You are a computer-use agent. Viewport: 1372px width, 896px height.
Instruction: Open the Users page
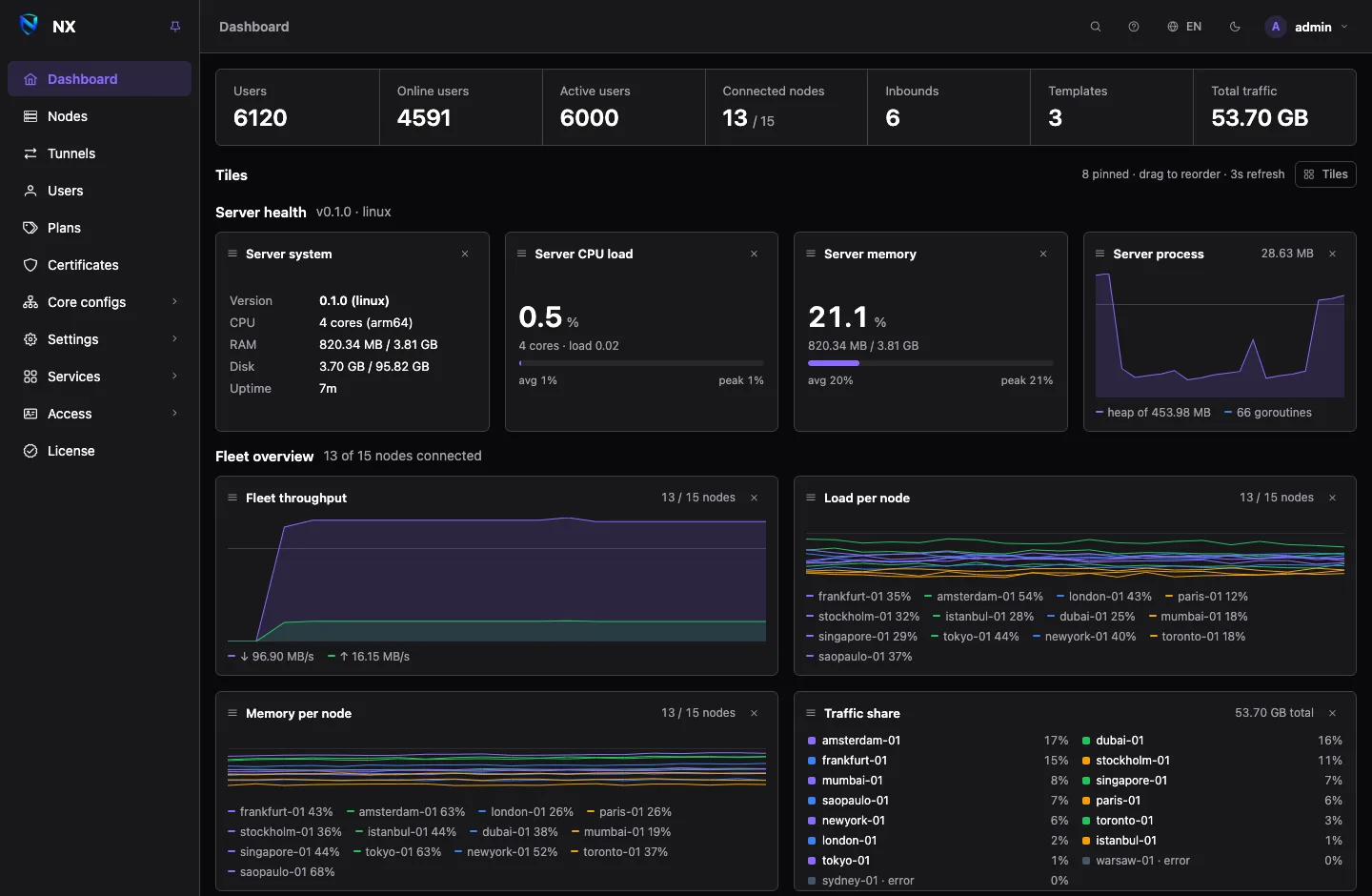pyautogui.click(x=99, y=191)
